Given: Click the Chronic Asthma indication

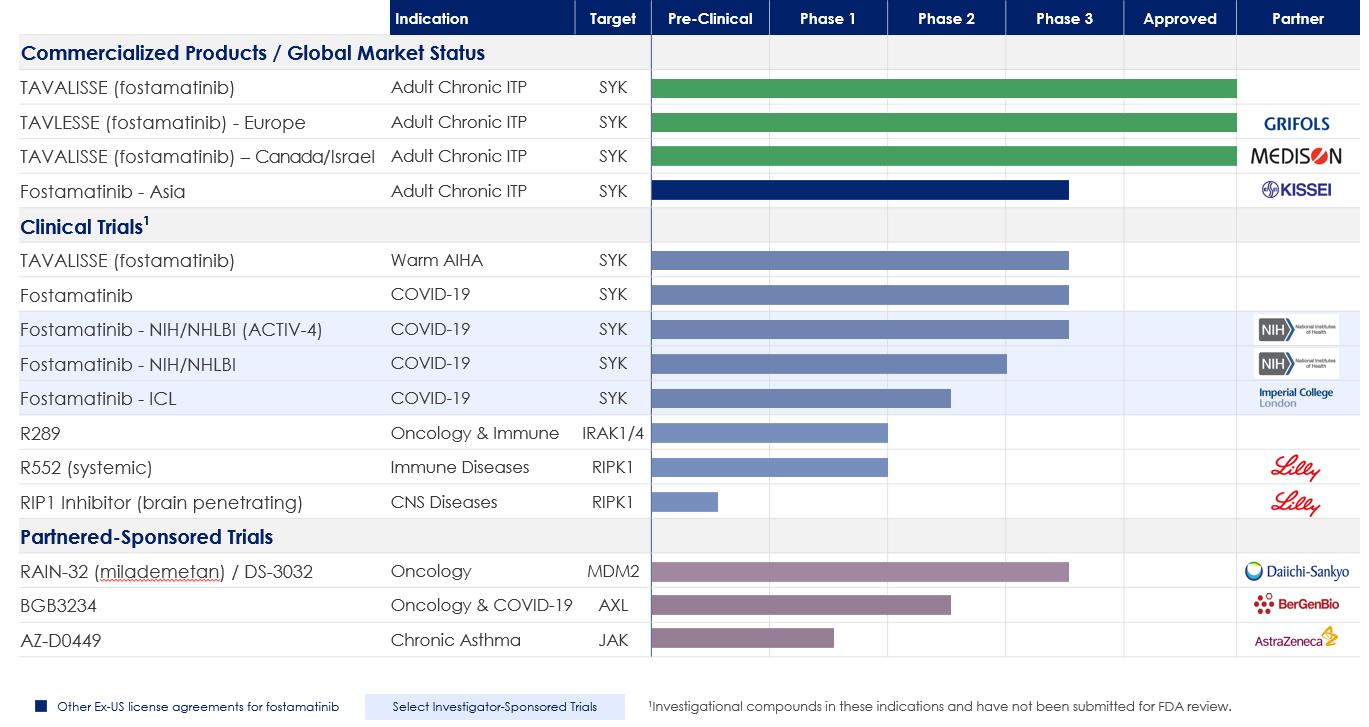Looking at the screenshot, I should point(456,640).
